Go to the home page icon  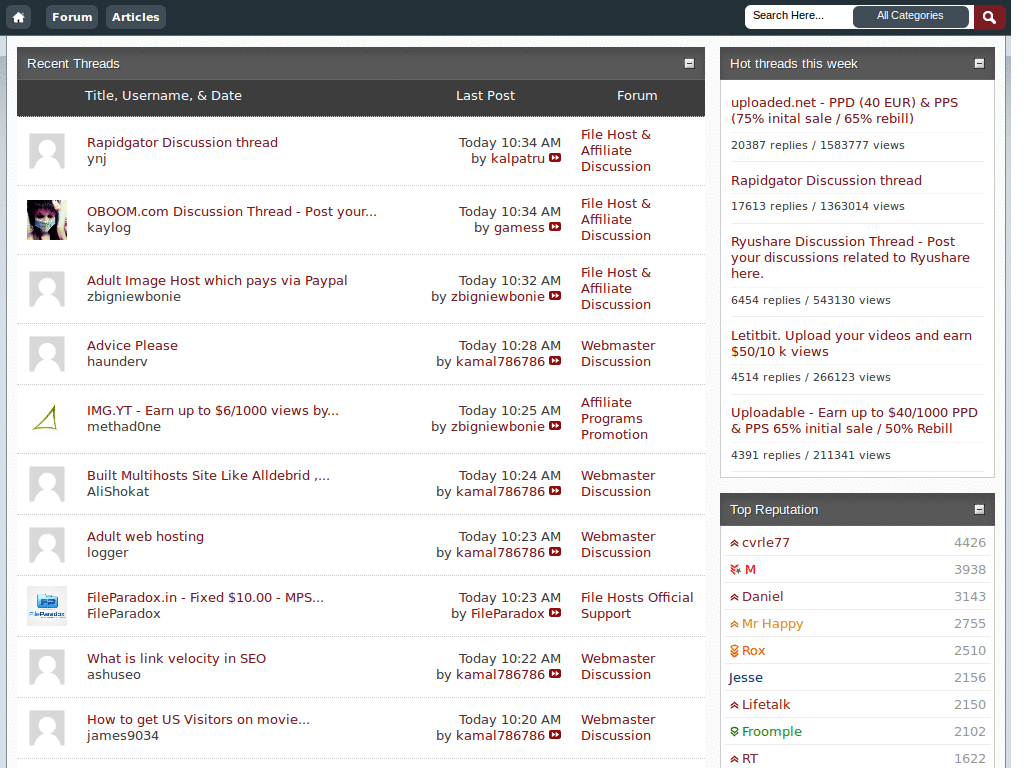click(x=18, y=17)
